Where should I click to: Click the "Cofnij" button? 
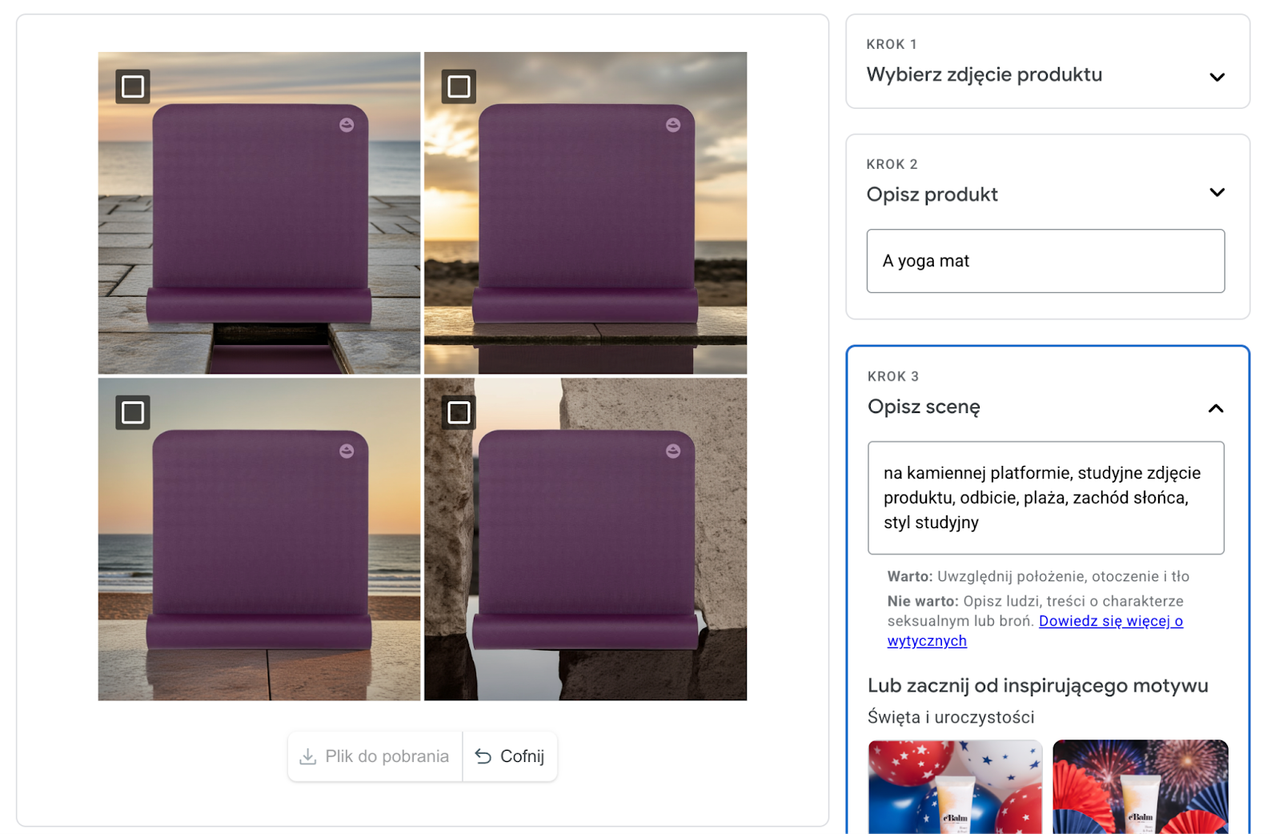tap(510, 757)
